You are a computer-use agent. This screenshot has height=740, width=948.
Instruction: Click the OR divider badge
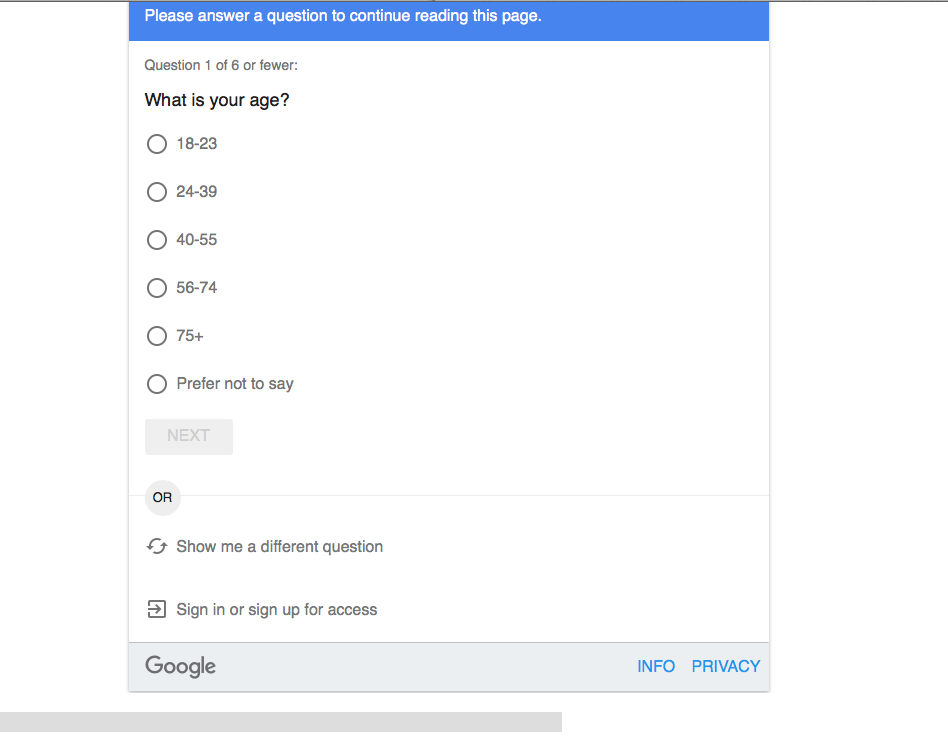coord(163,498)
